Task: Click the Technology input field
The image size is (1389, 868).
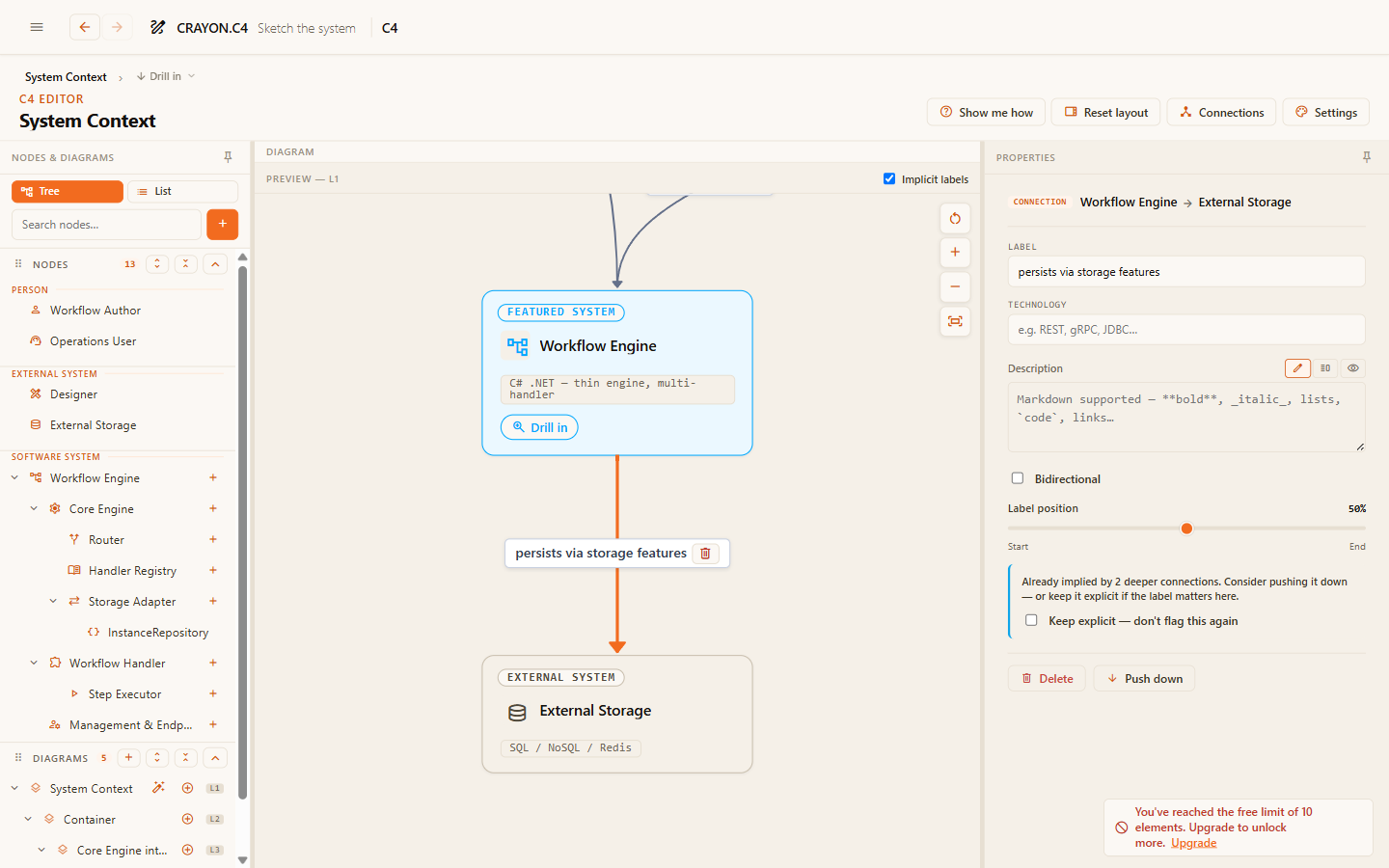Action: (x=1186, y=330)
